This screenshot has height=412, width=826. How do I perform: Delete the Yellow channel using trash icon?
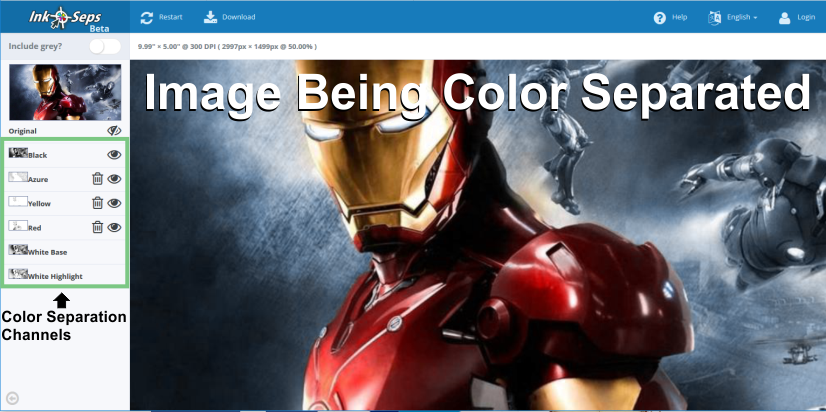[x=97, y=203]
